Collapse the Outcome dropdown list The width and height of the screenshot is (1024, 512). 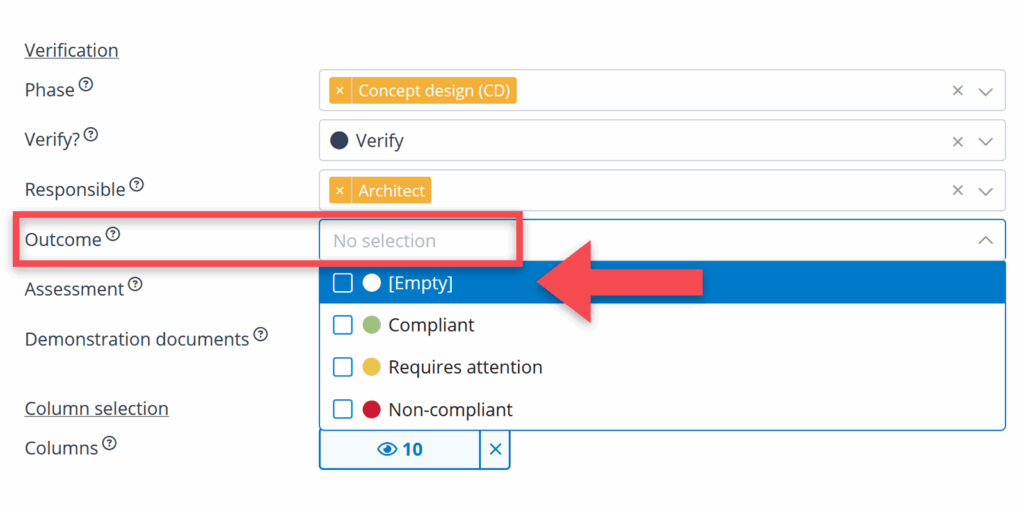coord(985,240)
